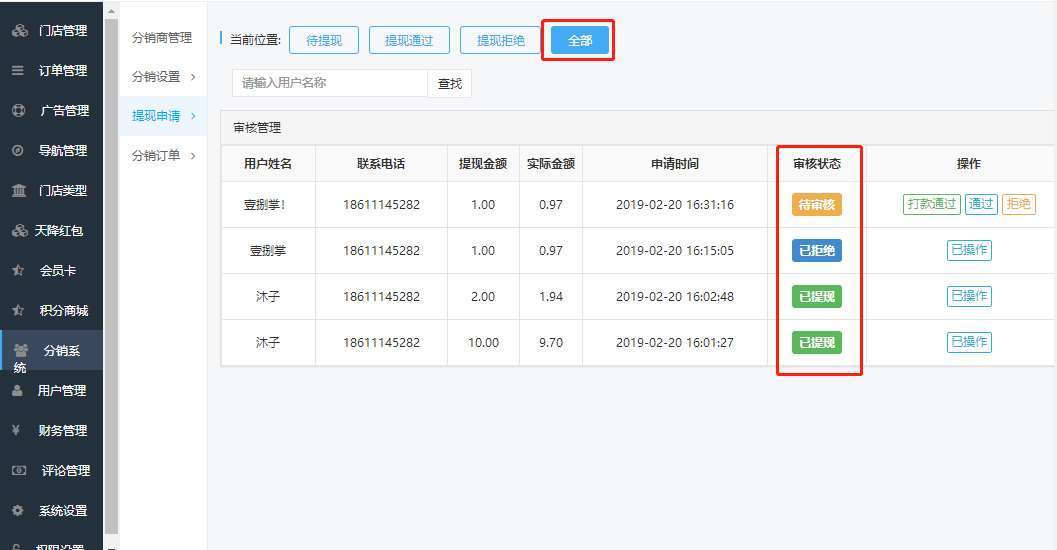Image resolution: width=1057 pixels, height=550 pixels.
Task: Click the 门店类型 bank building icon
Action: pos(19,190)
